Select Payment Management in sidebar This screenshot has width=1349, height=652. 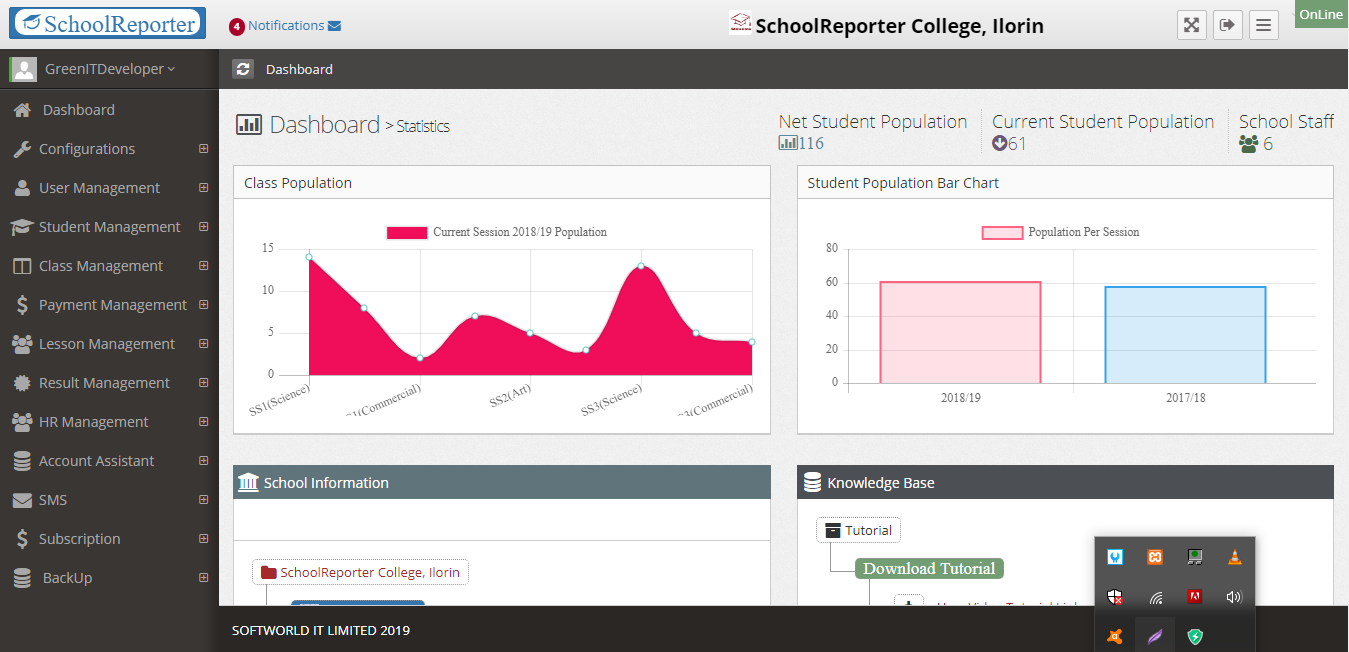coord(109,305)
